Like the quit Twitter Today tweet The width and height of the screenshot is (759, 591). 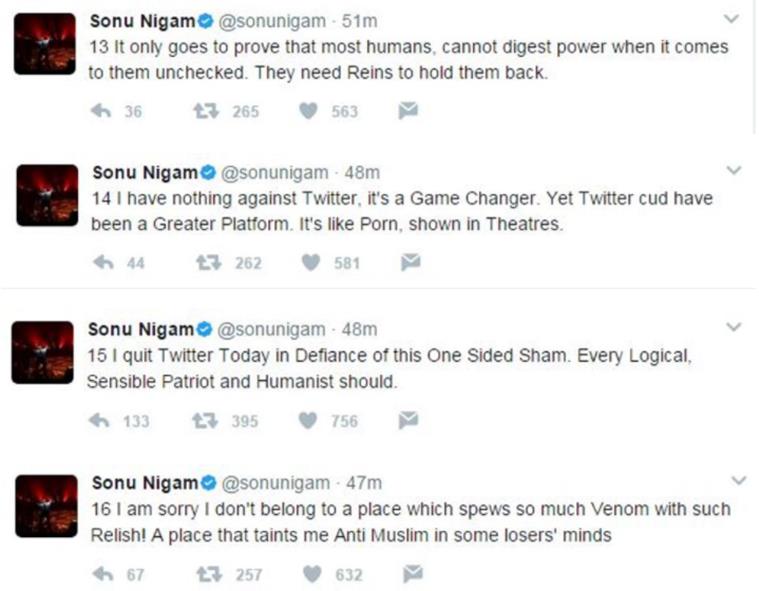[310, 420]
